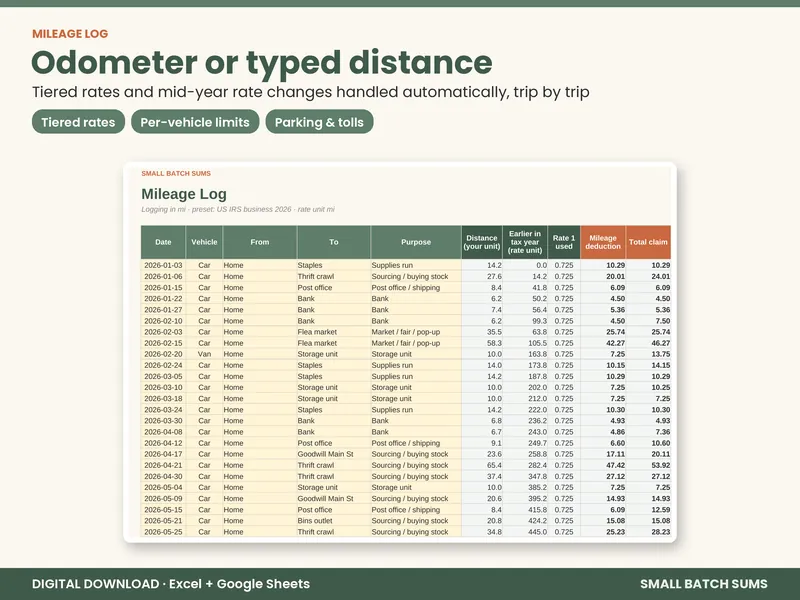Screen dimensions: 800x600
Task: Select the "Rate 1 used" header
Action: point(564,242)
